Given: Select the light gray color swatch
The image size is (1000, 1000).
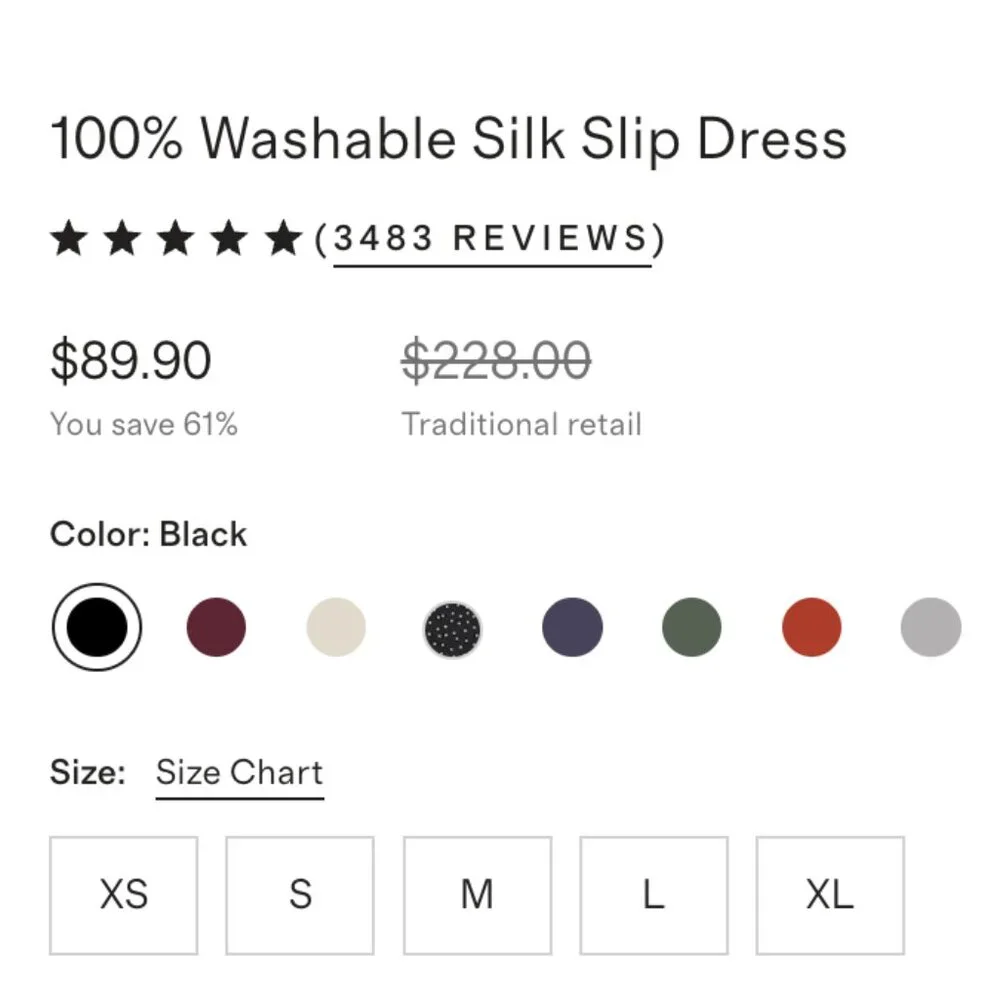Looking at the screenshot, I should (x=930, y=627).
